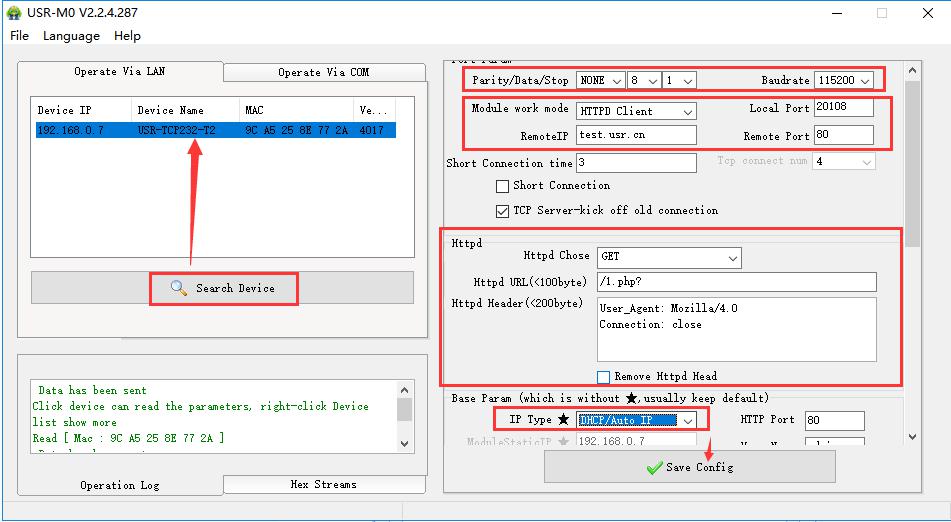
Task: Switch to Operate Via LAN tab
Action: click(x=120, y=72)
